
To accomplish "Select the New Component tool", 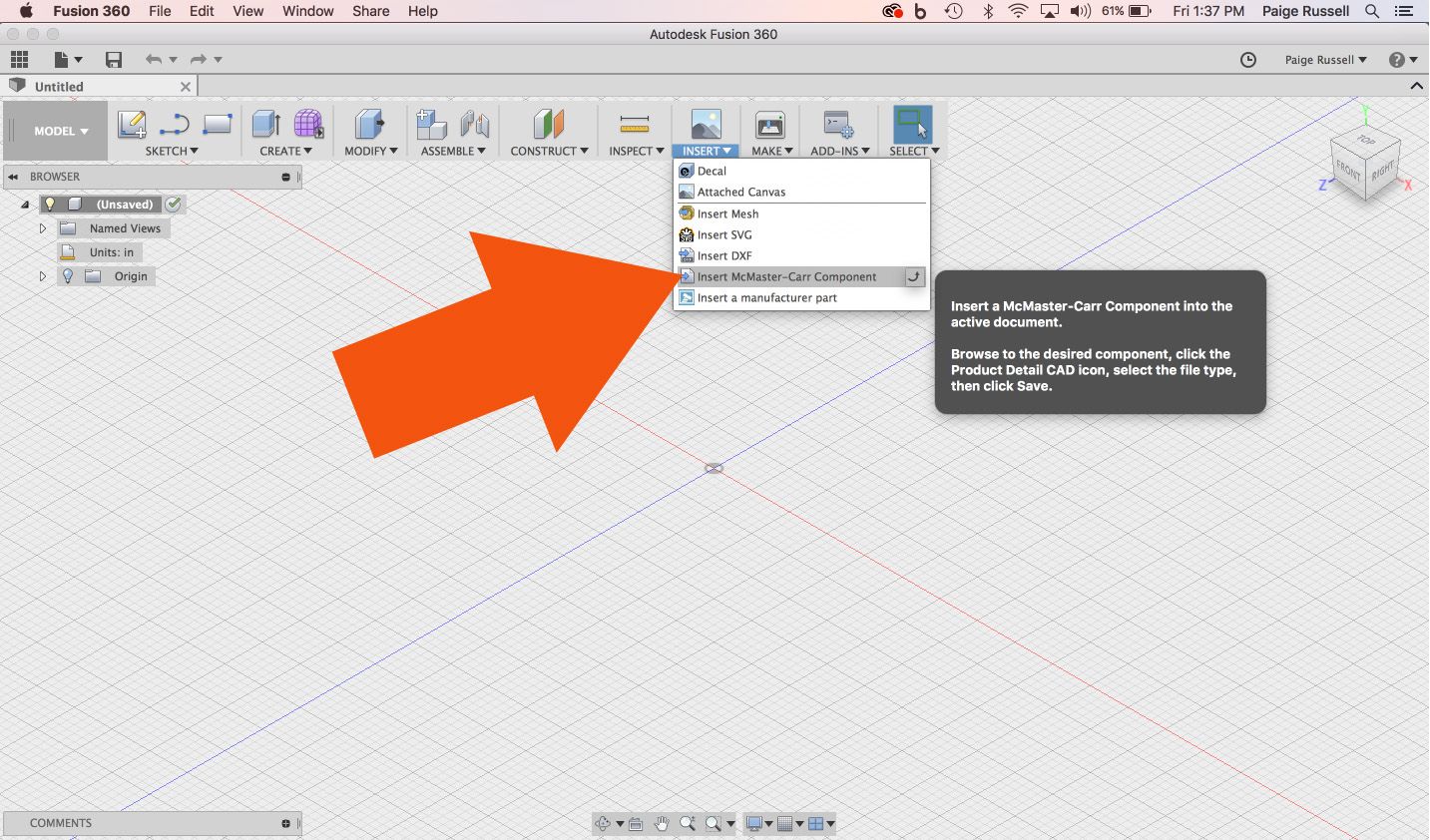I will (x=431, y=125).
